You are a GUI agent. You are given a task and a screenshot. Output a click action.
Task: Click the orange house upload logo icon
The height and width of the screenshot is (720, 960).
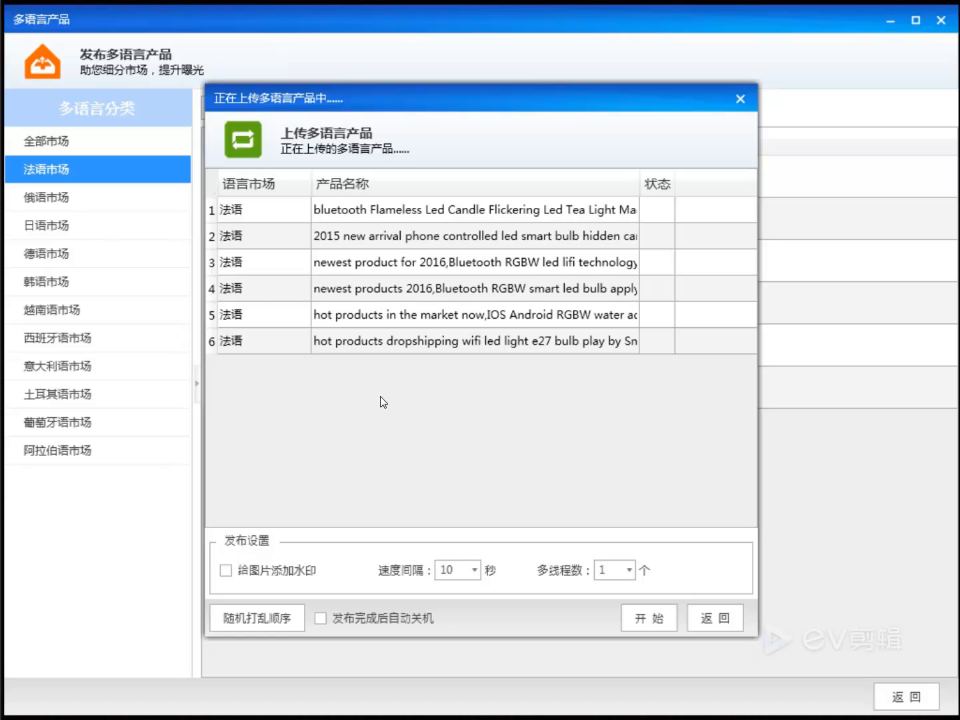(x=42, y=62)
